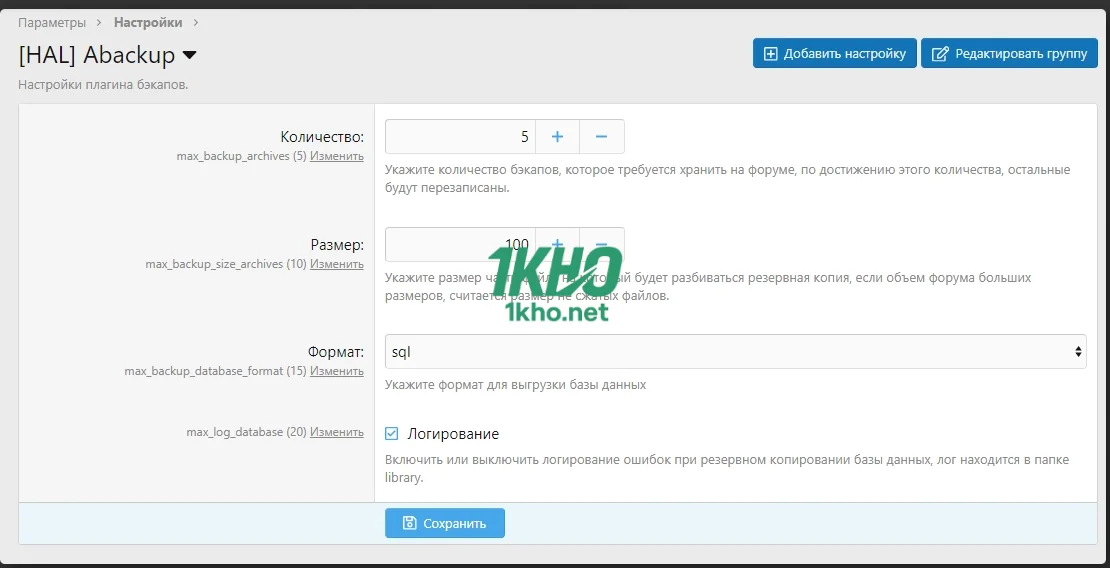This screenshot has width=1110, height=568.
Task: Toggle the Логирование checkbox
Action: click(x=392, y=434)
